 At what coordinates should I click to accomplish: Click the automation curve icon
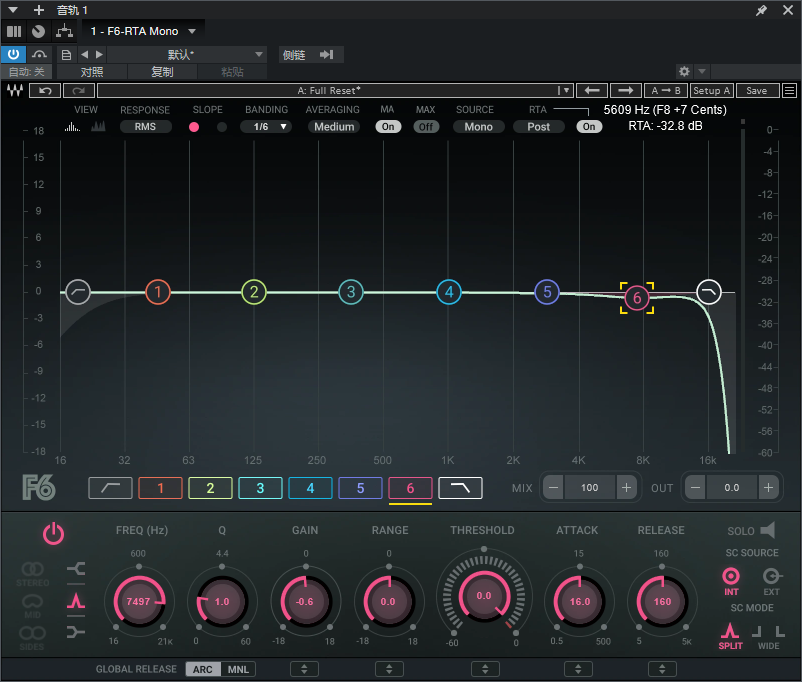tap(39, 54)
